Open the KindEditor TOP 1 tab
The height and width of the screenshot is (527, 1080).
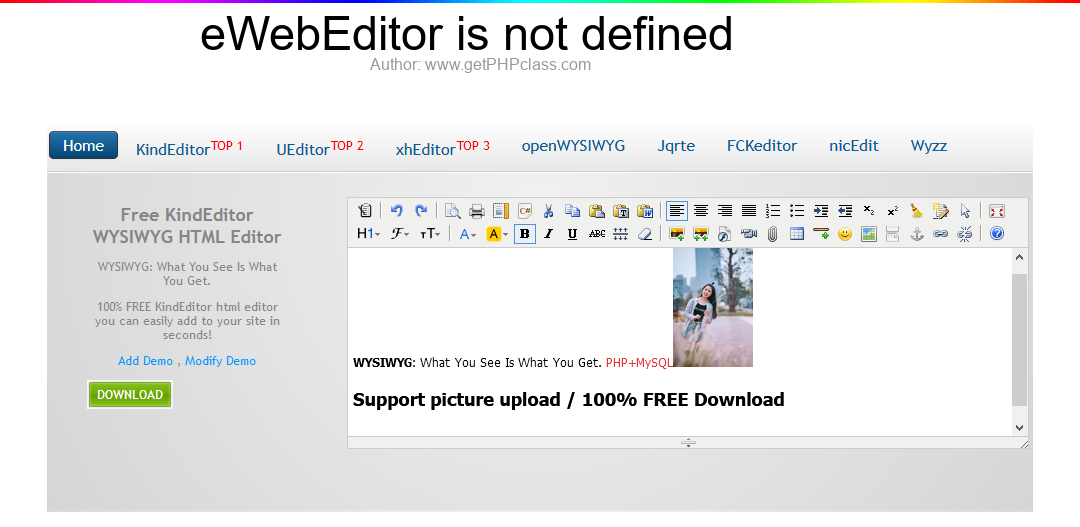point(189,148)
